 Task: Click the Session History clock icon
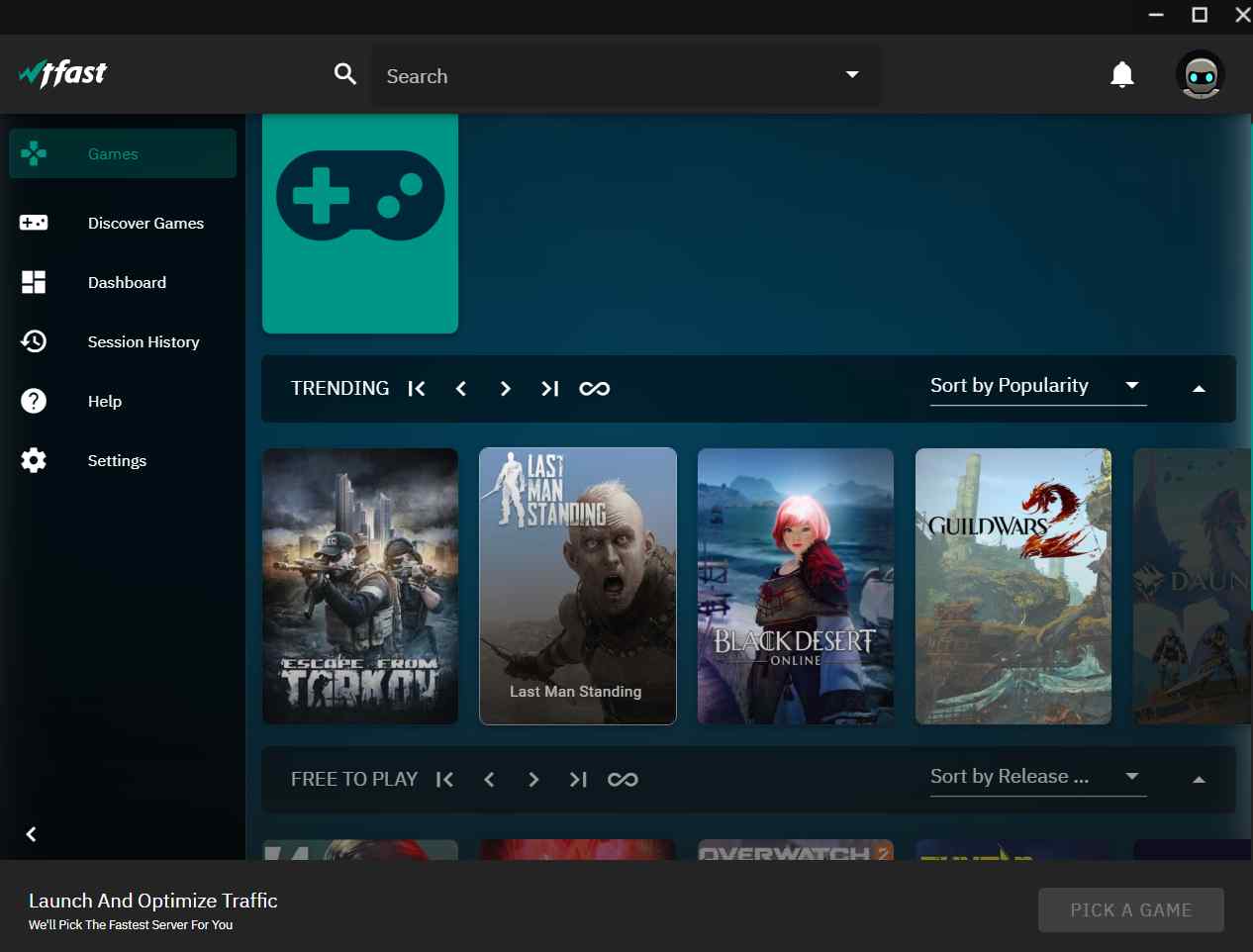tap(34, 341)
